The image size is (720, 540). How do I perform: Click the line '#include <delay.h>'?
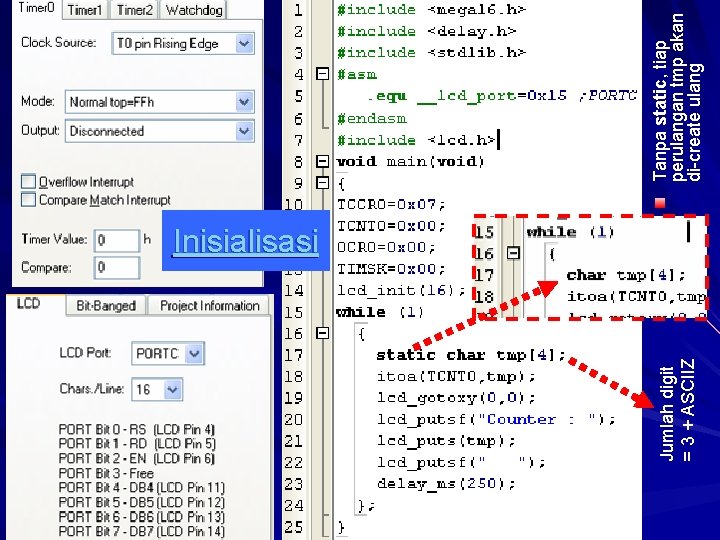coord(427,31)
